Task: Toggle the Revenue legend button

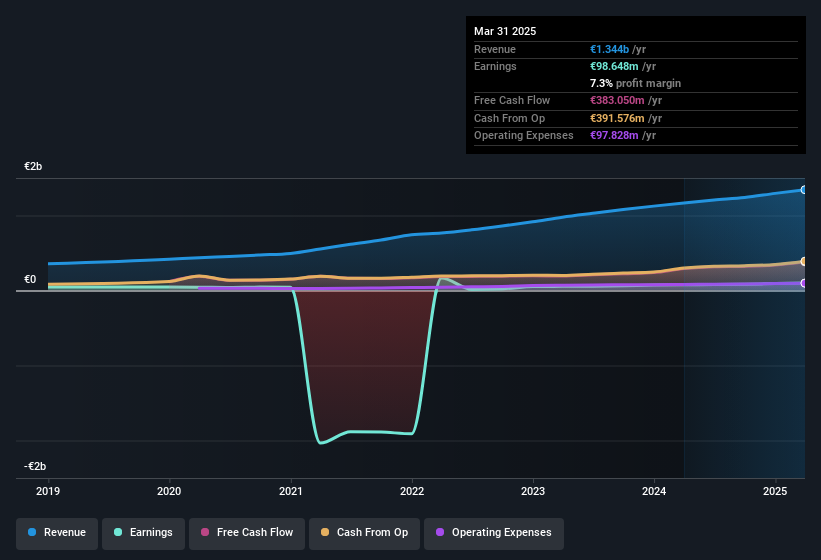Action: pos(57,533)
